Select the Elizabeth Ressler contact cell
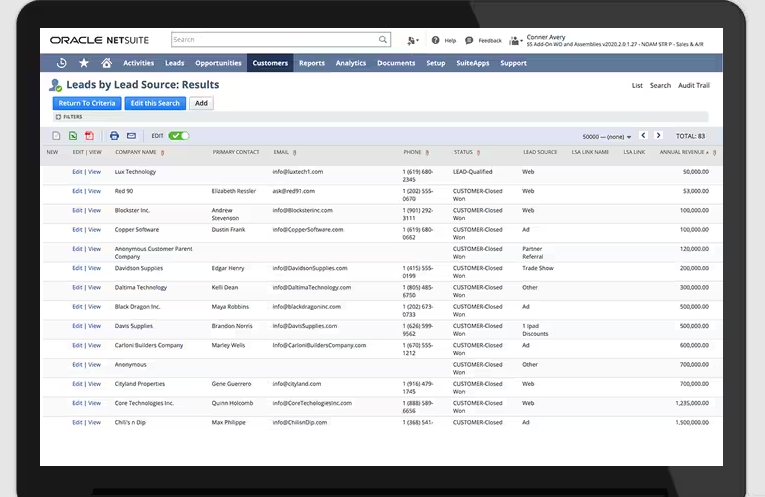 tap(234, 191)
